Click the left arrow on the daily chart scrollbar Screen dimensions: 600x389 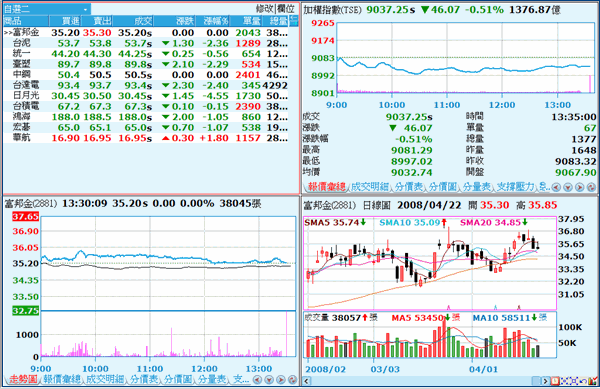tap(306, 381)
